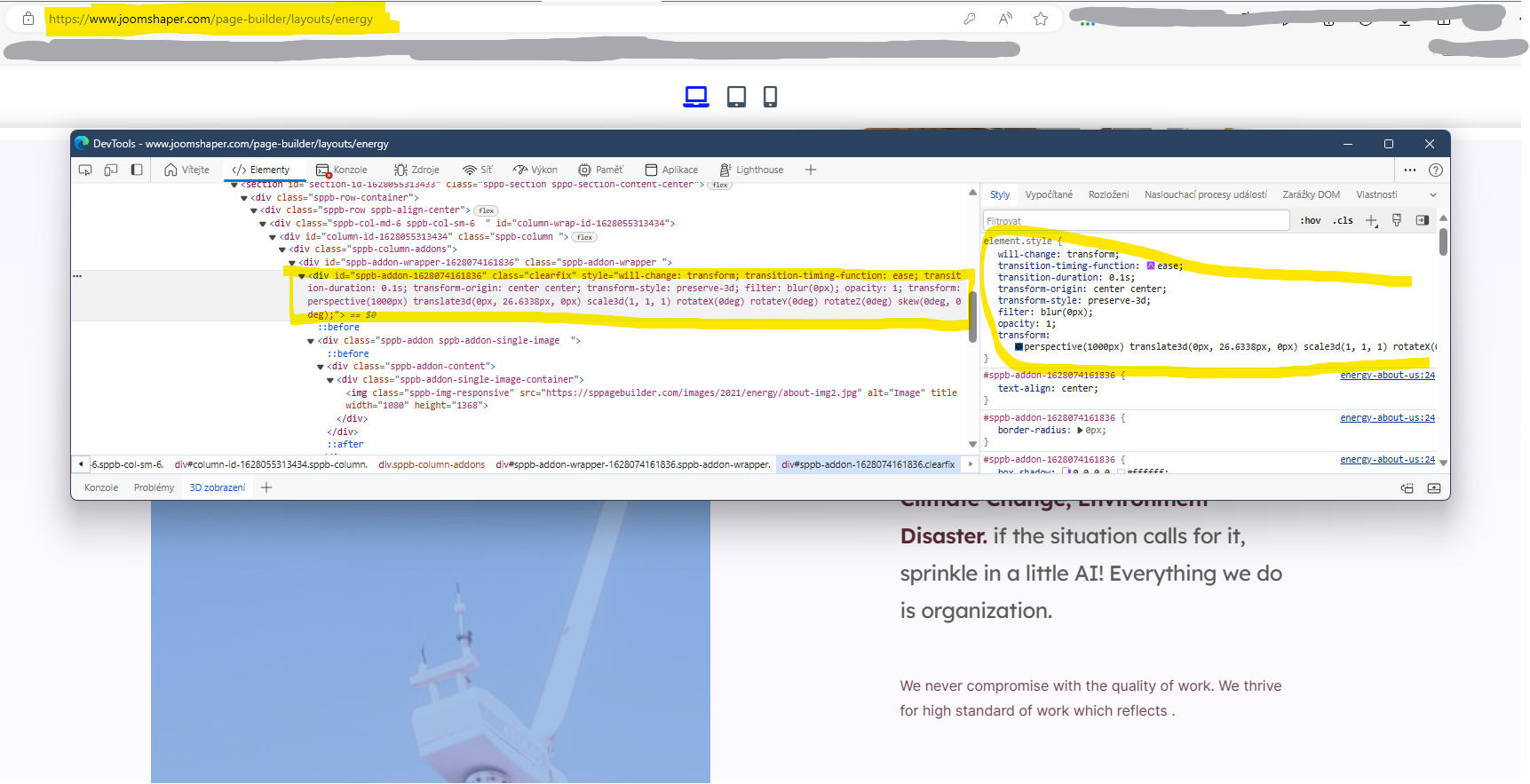Viewport: 1530px width, 784px height.
Task: Select div.sppb-column-addons breadcrumb
Action: point(432,464)
